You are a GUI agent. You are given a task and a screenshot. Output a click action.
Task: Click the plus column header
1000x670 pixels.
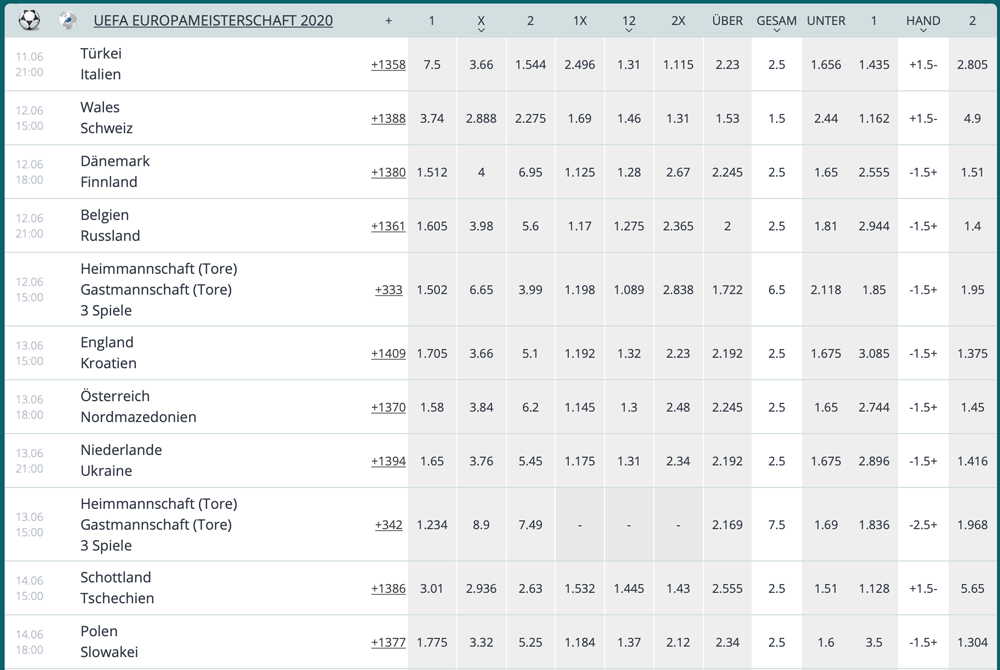click(388, 21)
